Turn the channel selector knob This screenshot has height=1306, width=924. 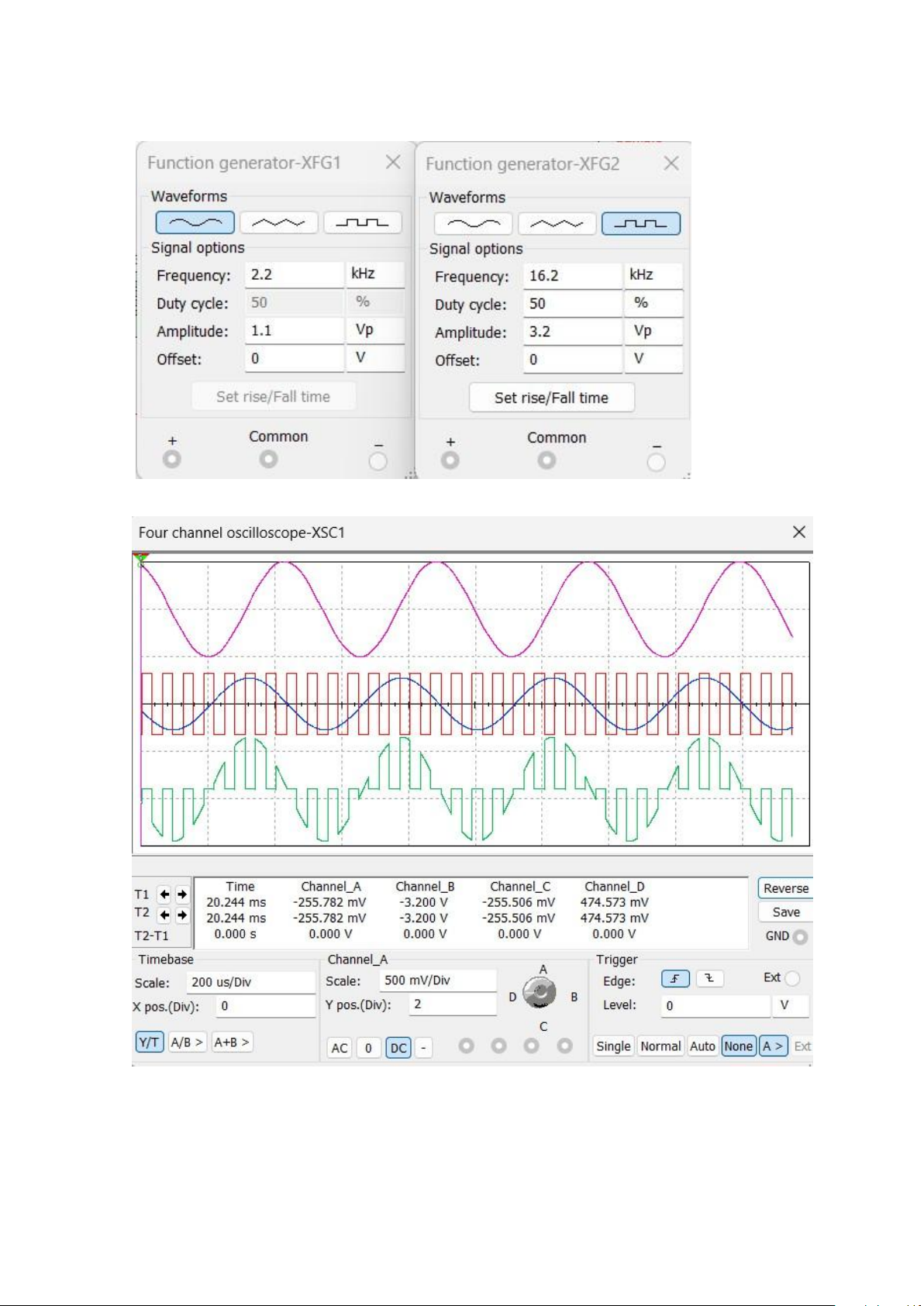(540, 993)
